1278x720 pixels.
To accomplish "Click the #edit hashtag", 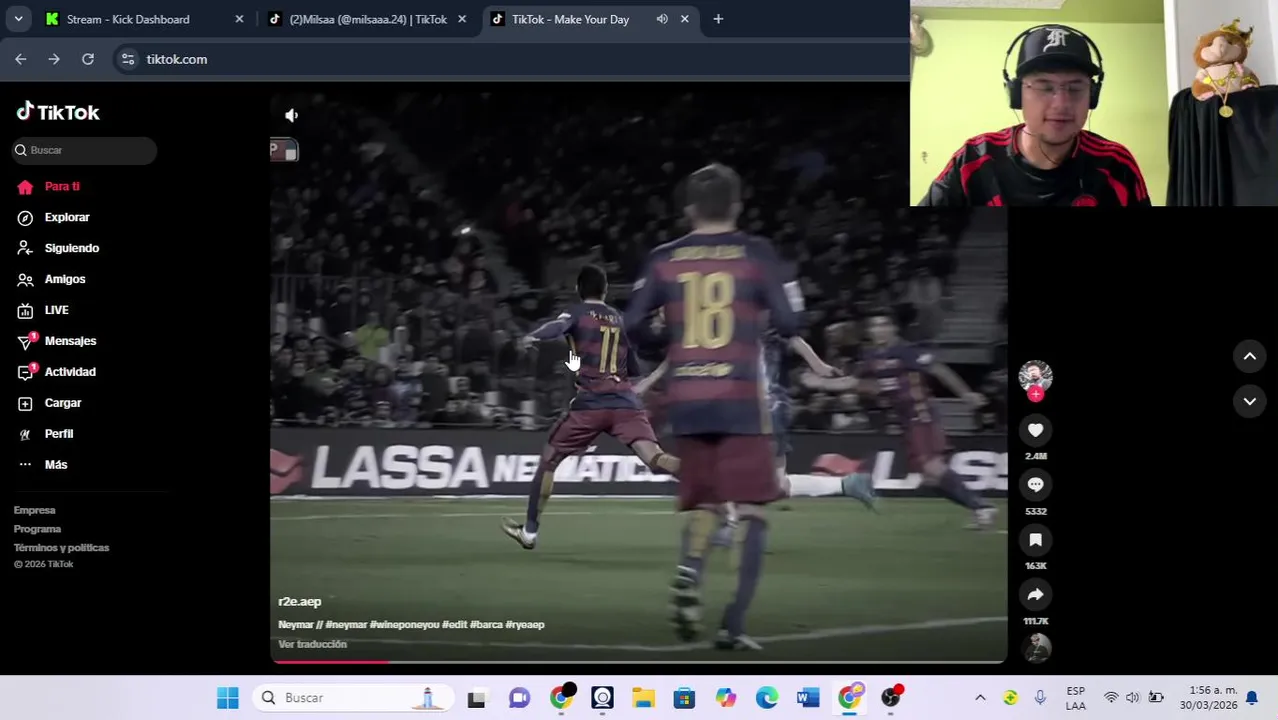I will coord(454,624).
